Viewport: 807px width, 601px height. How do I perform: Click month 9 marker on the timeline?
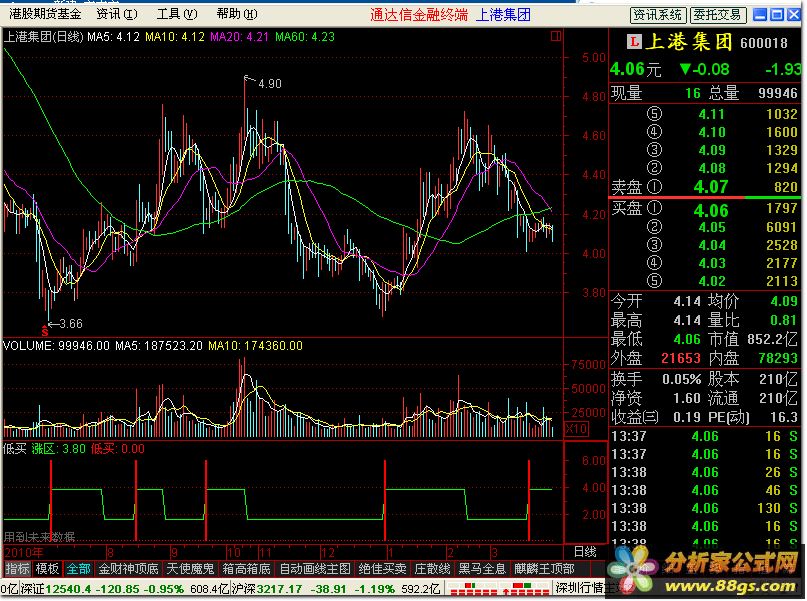174,553
